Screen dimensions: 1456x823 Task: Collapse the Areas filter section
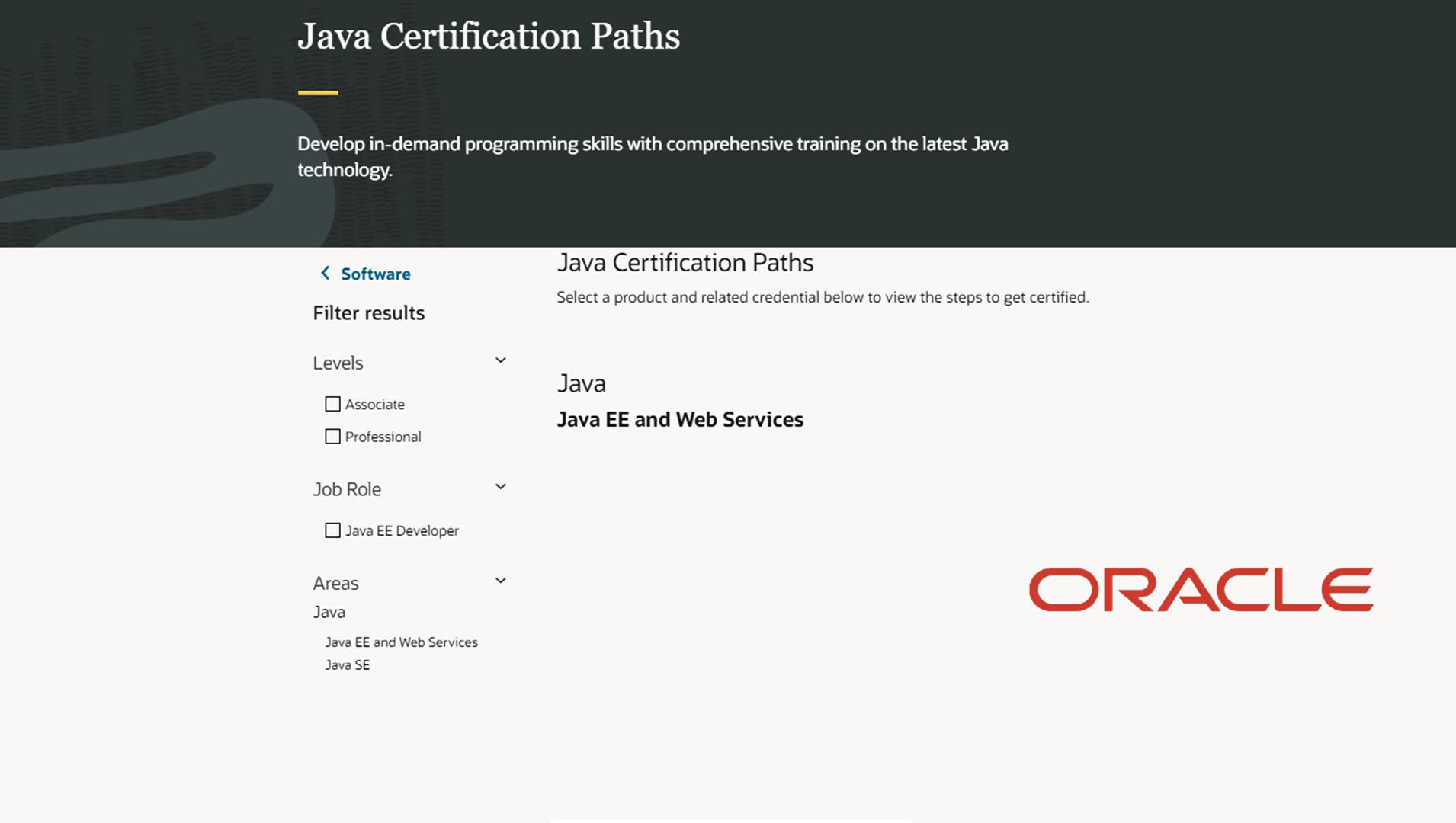pyautogui.click(x=501, y=580)
